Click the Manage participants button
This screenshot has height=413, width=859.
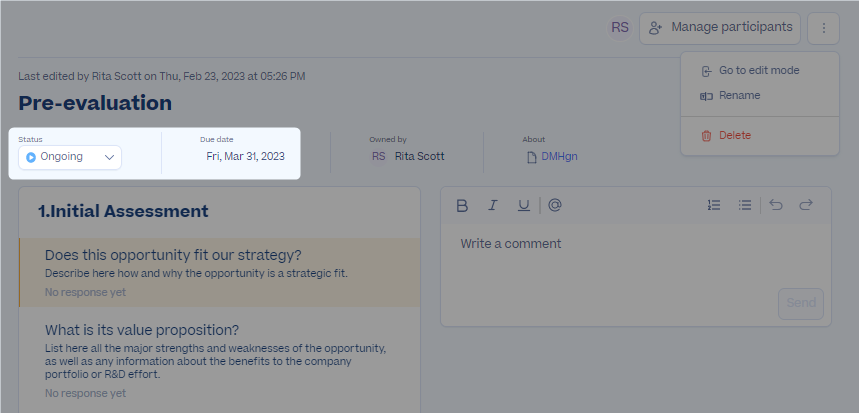pos(720,28)
